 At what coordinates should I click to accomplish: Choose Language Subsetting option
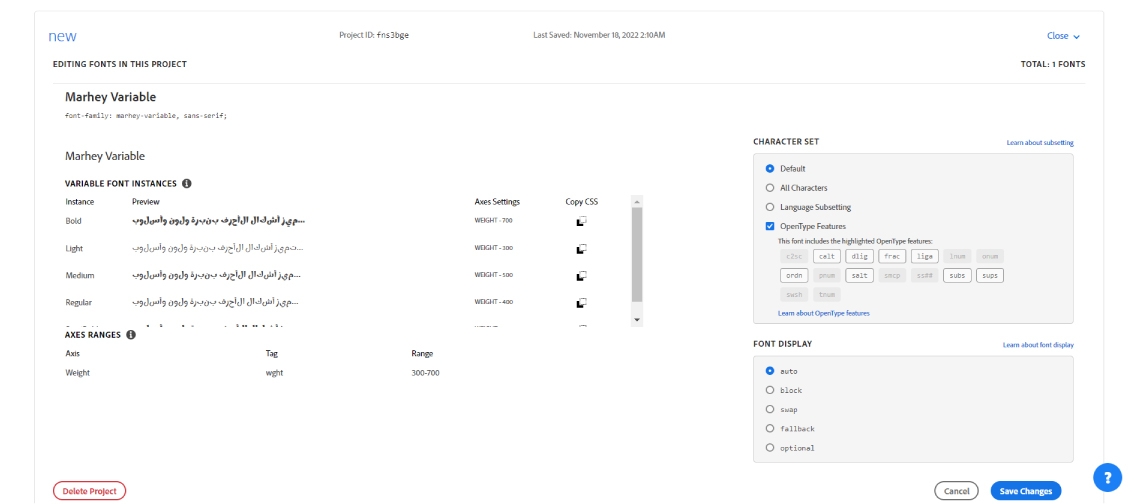pyautogui.click(x=770, y=207)
